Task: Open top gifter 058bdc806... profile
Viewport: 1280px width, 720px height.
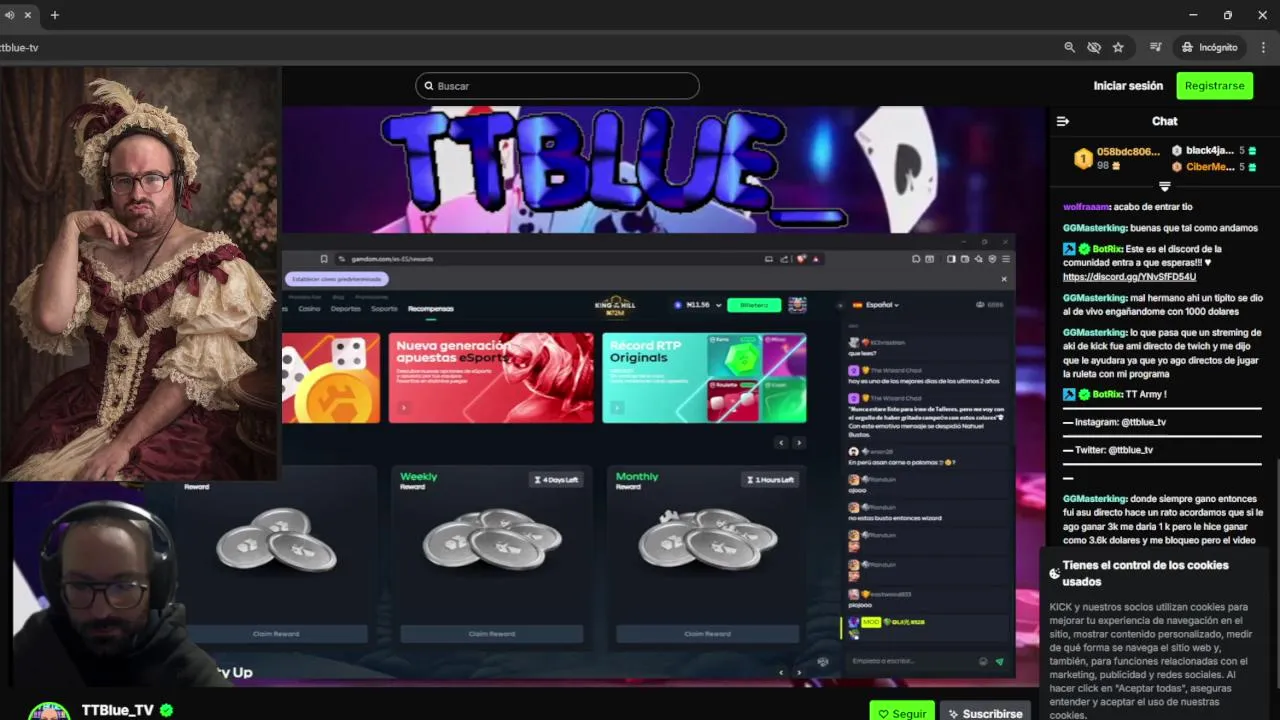Action: (x=1128, y=152)
